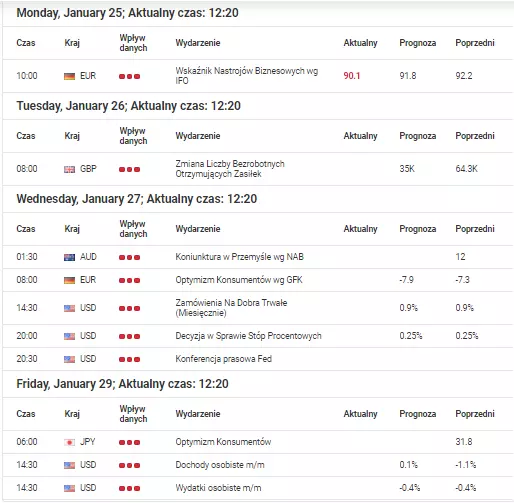Click the UK flag next to GBP
Screen dimensions: 514x503
click(69, 169)
